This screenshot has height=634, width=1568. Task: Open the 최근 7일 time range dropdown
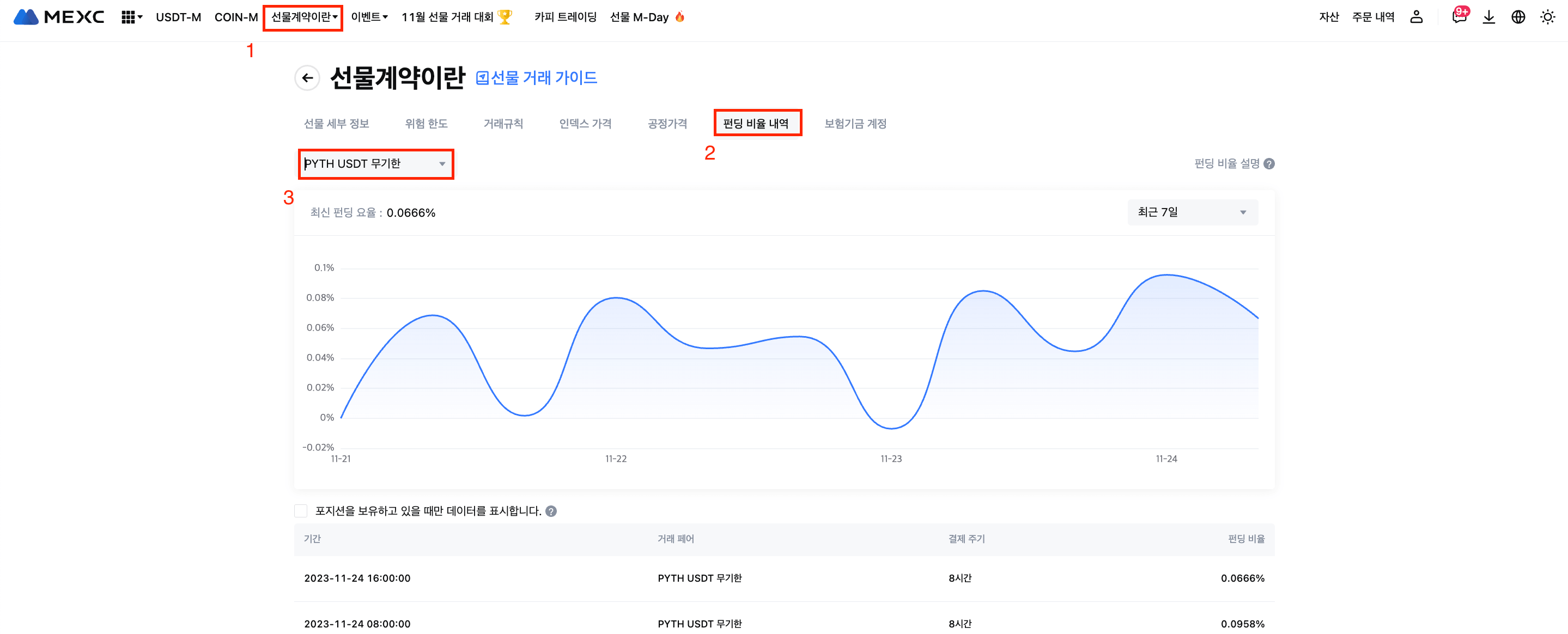[1192, 212]
